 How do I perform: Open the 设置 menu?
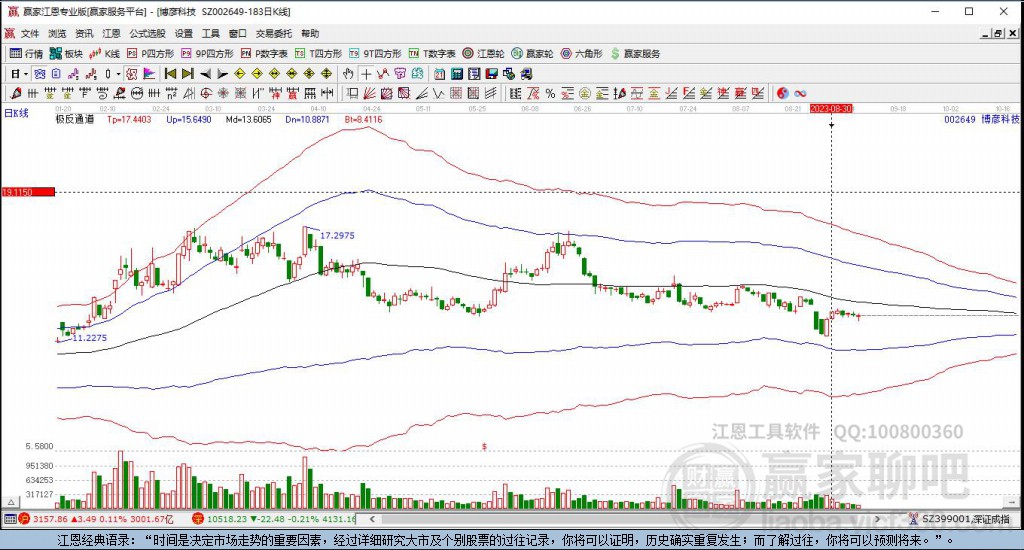[184, 33]
